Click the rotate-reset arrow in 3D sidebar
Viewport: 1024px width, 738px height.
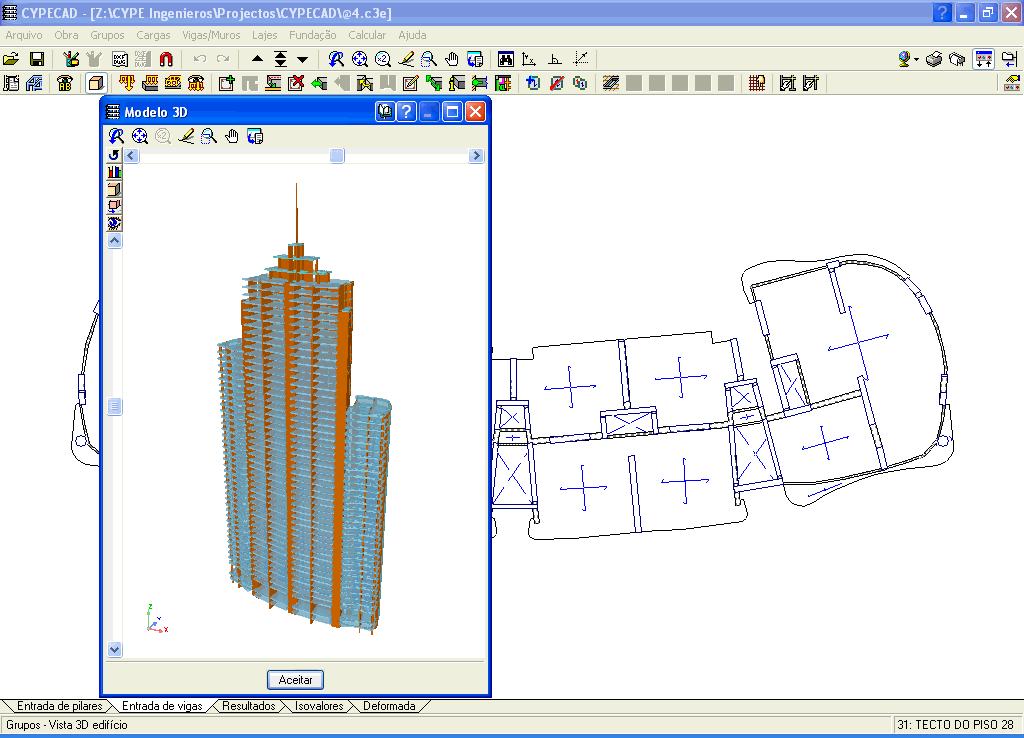[114, 155]
